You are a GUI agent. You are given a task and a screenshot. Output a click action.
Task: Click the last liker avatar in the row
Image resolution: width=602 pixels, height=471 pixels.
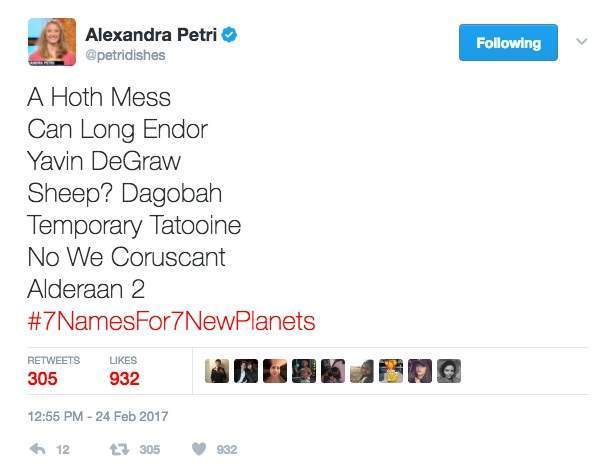pyautogui.click(x=449, y=372)
